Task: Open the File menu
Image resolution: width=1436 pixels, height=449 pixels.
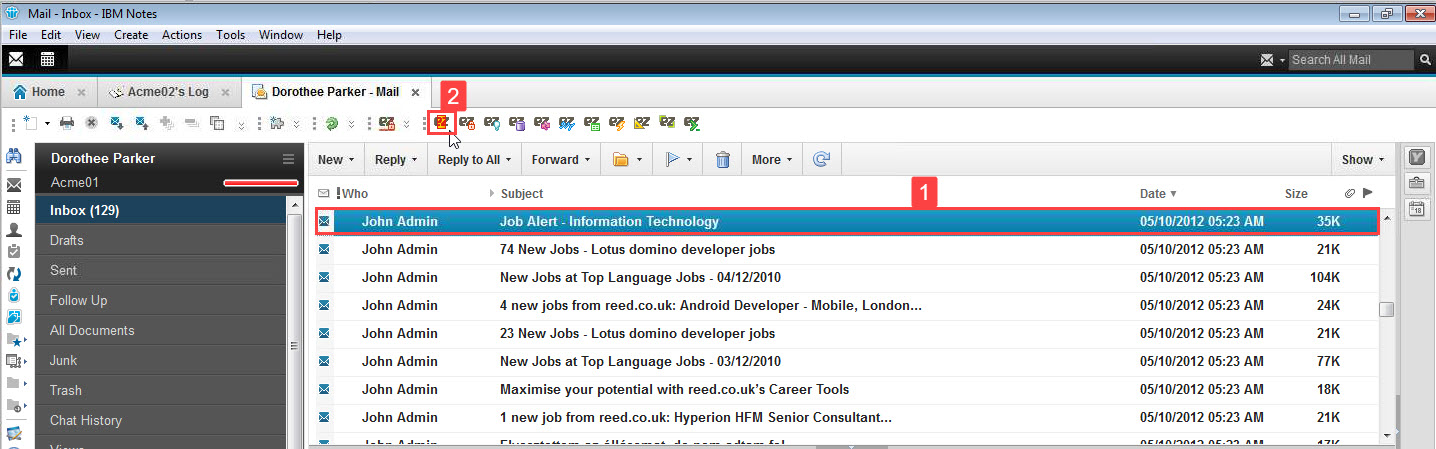Action: click(x=18, y=35)
